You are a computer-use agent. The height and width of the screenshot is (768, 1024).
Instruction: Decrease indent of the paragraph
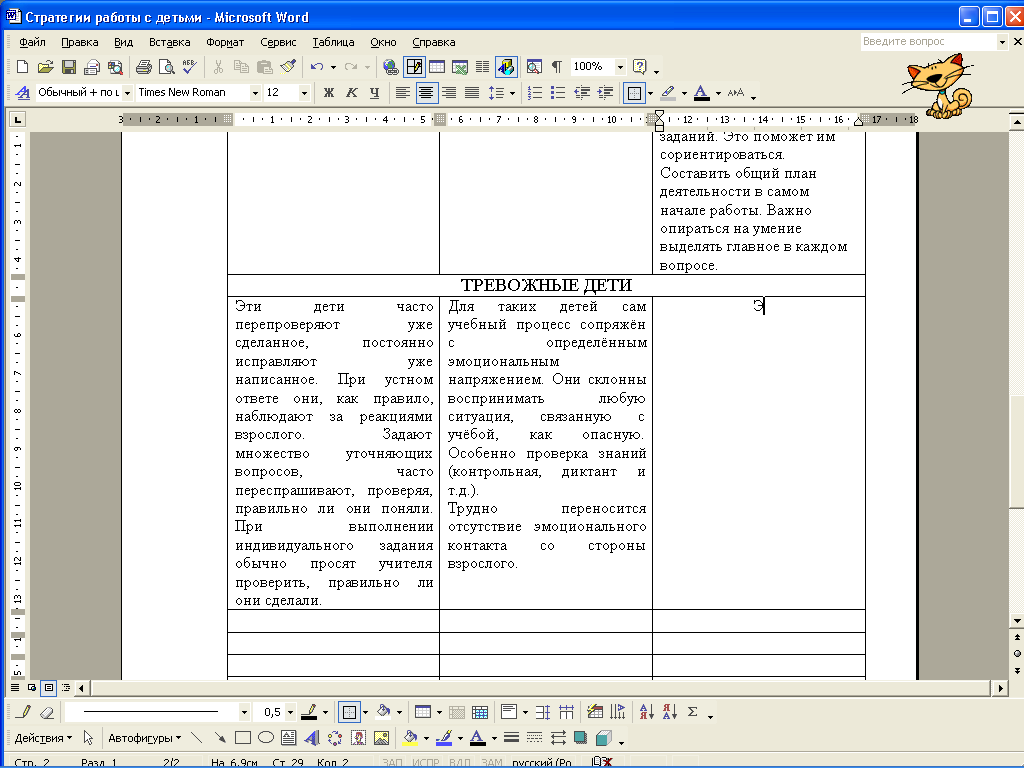(x=582, y=93)
